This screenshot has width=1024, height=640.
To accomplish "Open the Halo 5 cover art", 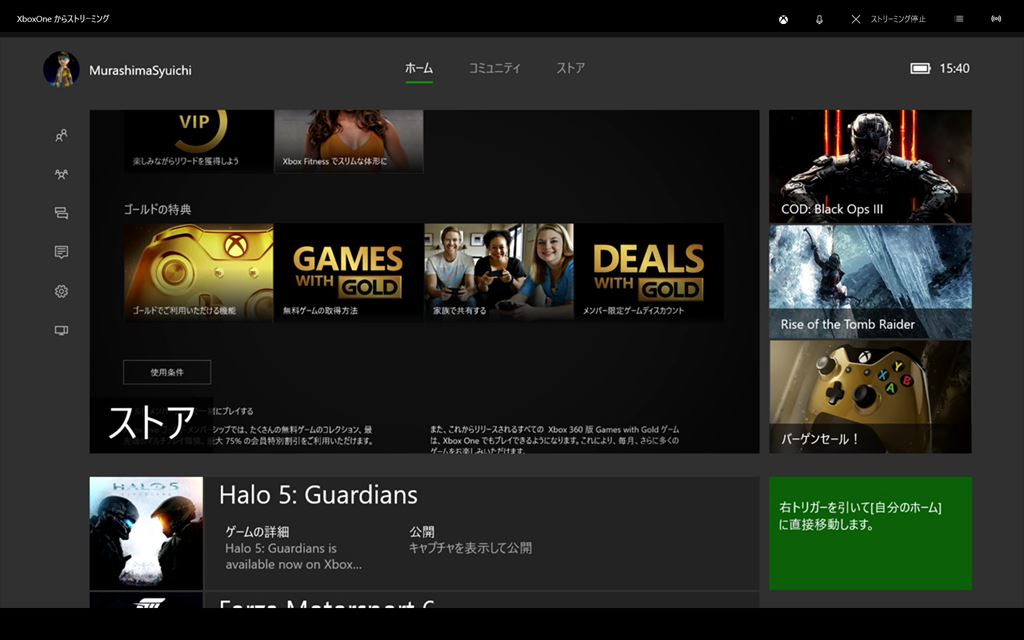I will point(146,534).
